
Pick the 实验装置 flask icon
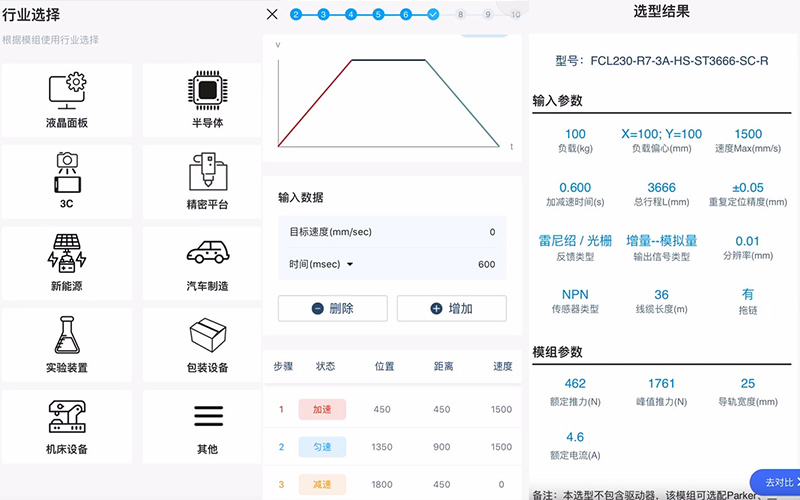point(67,335)
